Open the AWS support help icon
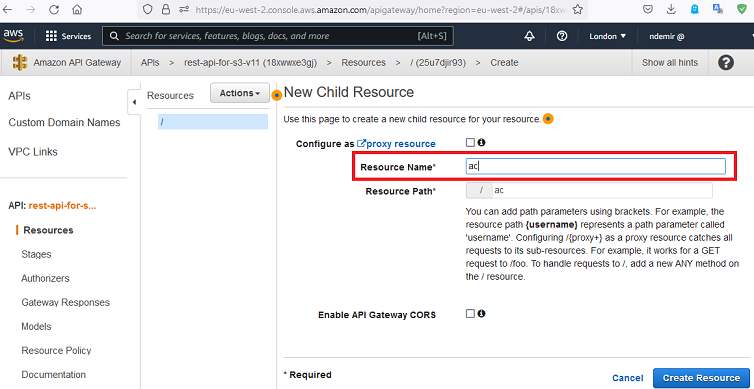The width and height of the screenshot is (754, 389). (x=562, y=36)
